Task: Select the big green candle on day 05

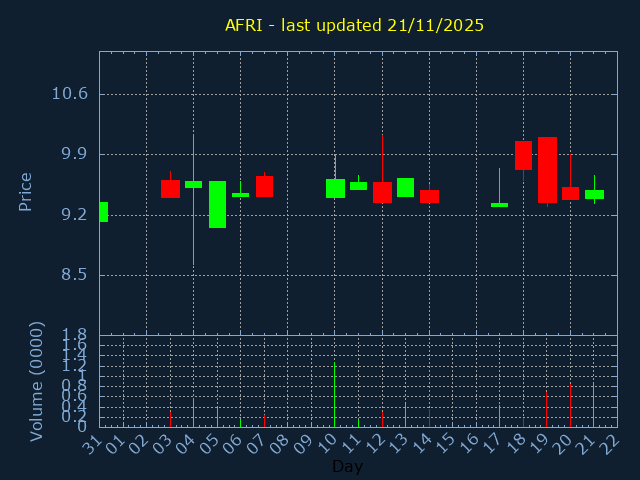Action: (217, 204)
